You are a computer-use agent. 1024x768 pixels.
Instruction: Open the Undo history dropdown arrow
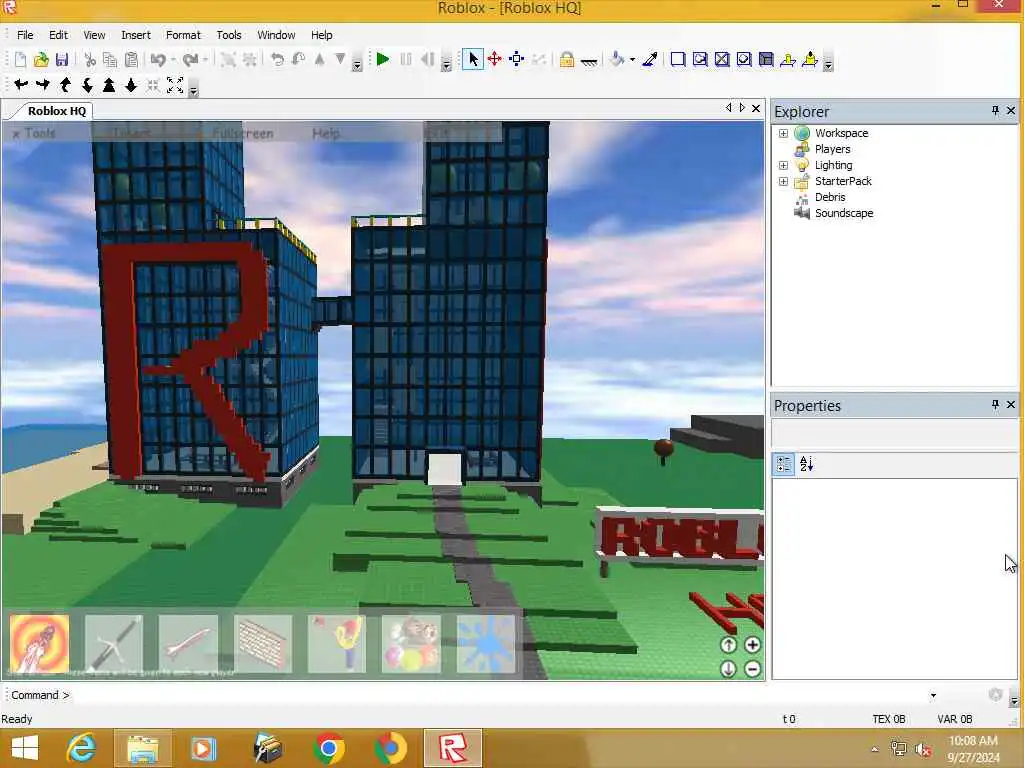coord(173,60)
